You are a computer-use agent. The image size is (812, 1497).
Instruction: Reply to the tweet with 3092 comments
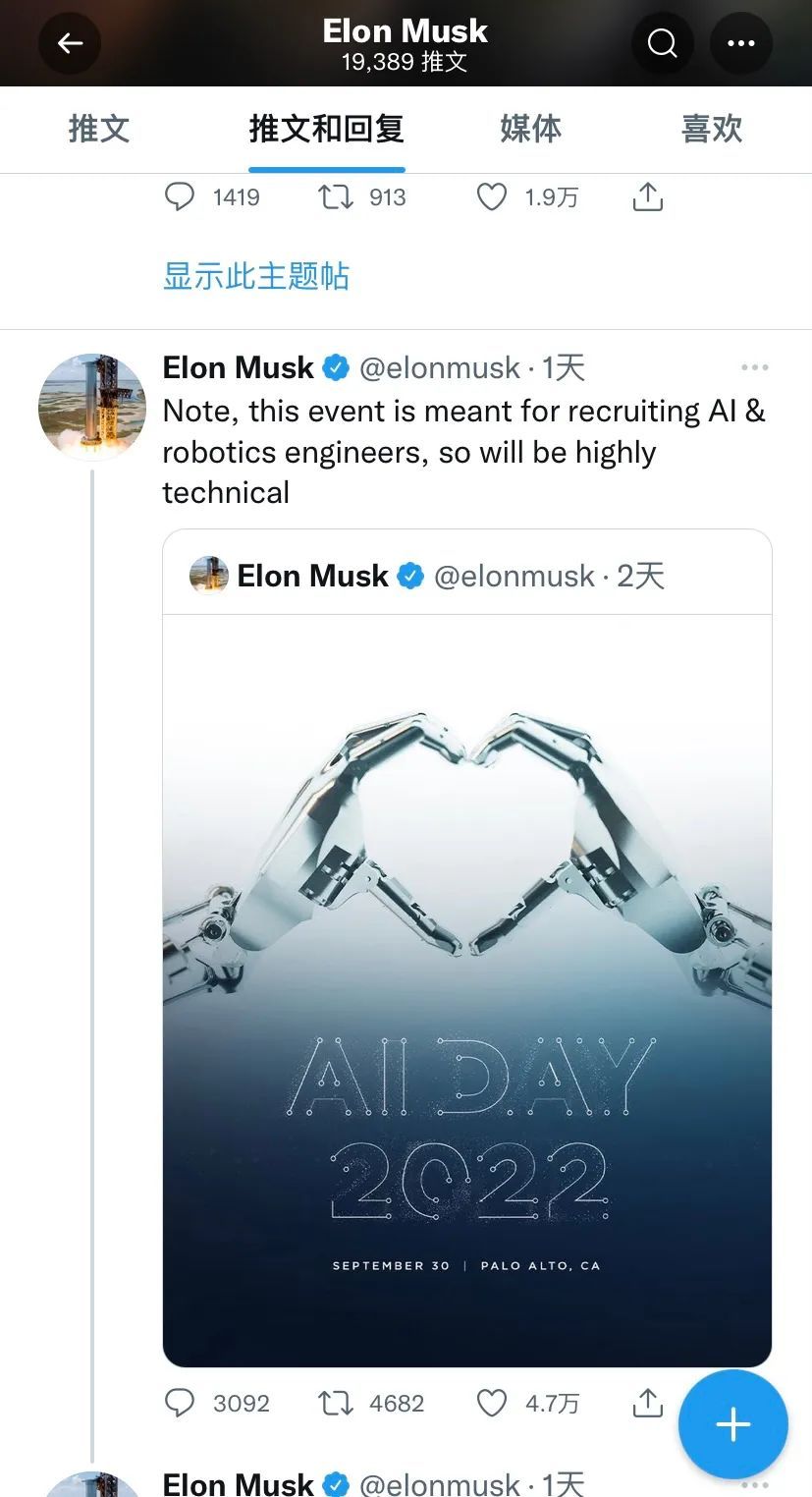(180, 1403)
